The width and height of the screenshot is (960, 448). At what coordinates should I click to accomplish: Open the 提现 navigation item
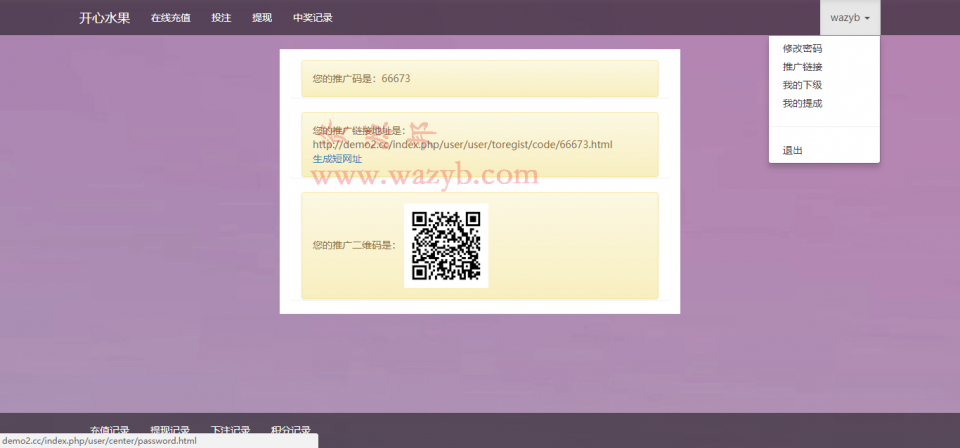click(262, 18)
